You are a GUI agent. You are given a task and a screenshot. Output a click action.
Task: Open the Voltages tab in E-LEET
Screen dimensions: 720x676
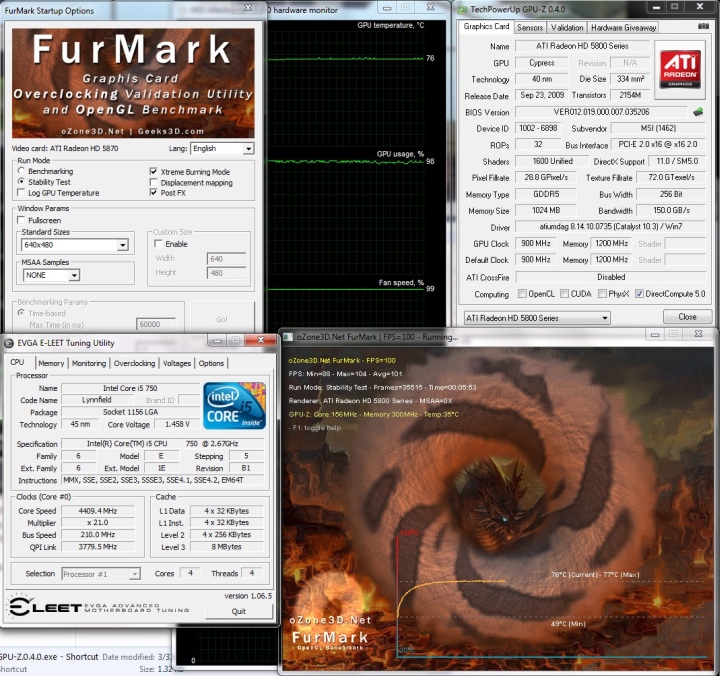[177, 363]
